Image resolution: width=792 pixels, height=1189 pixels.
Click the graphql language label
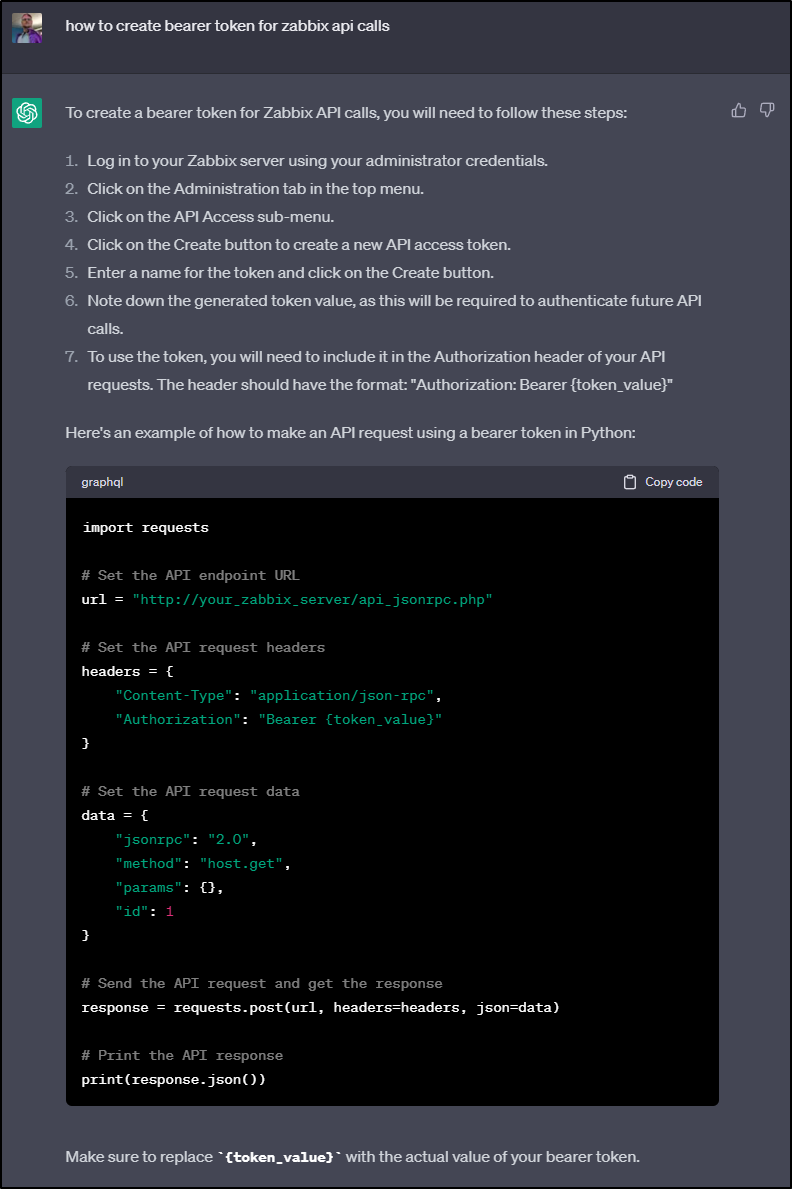[x=102, y=482]
